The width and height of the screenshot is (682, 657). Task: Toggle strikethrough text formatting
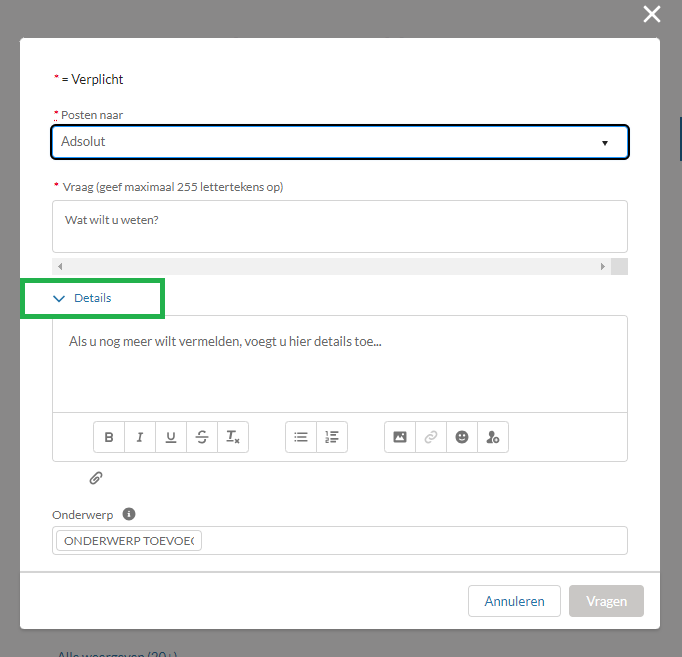coord(202,437)
